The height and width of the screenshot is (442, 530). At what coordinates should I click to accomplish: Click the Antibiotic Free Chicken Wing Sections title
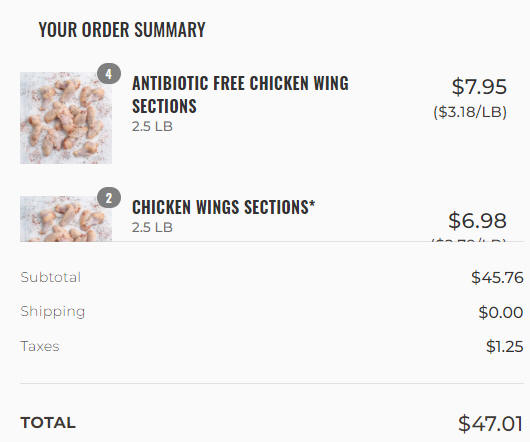(240, 95)
